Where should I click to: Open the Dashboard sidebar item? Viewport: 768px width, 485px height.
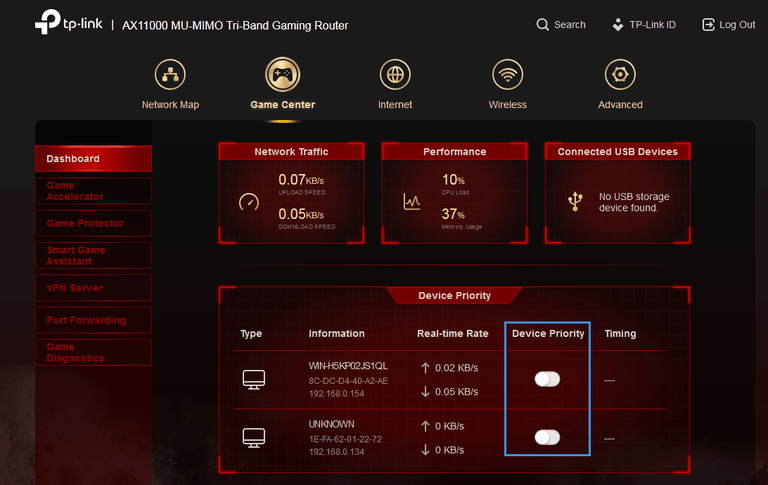93,159
